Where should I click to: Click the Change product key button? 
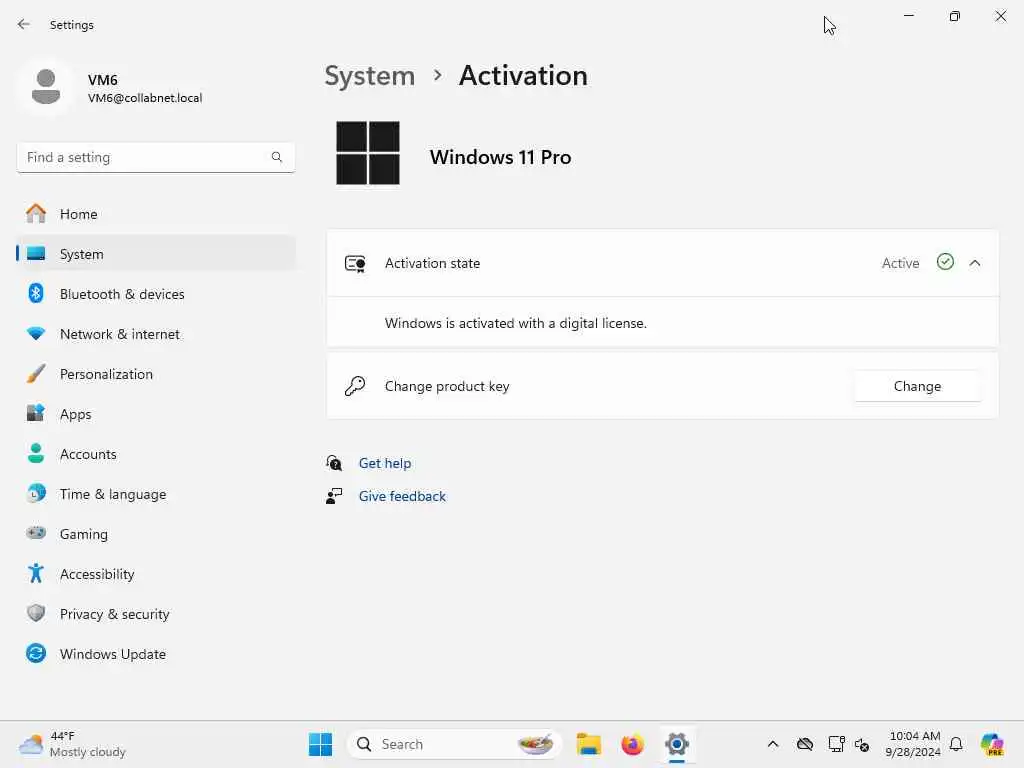(x=917, y=386)
